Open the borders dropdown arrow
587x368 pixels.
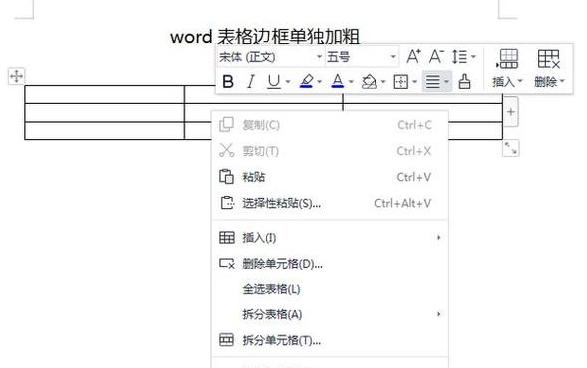(414, 81)
